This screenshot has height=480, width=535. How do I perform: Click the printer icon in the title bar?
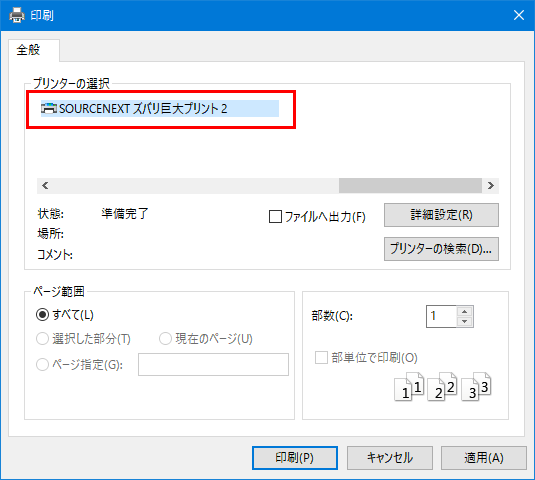coord(17,15)
